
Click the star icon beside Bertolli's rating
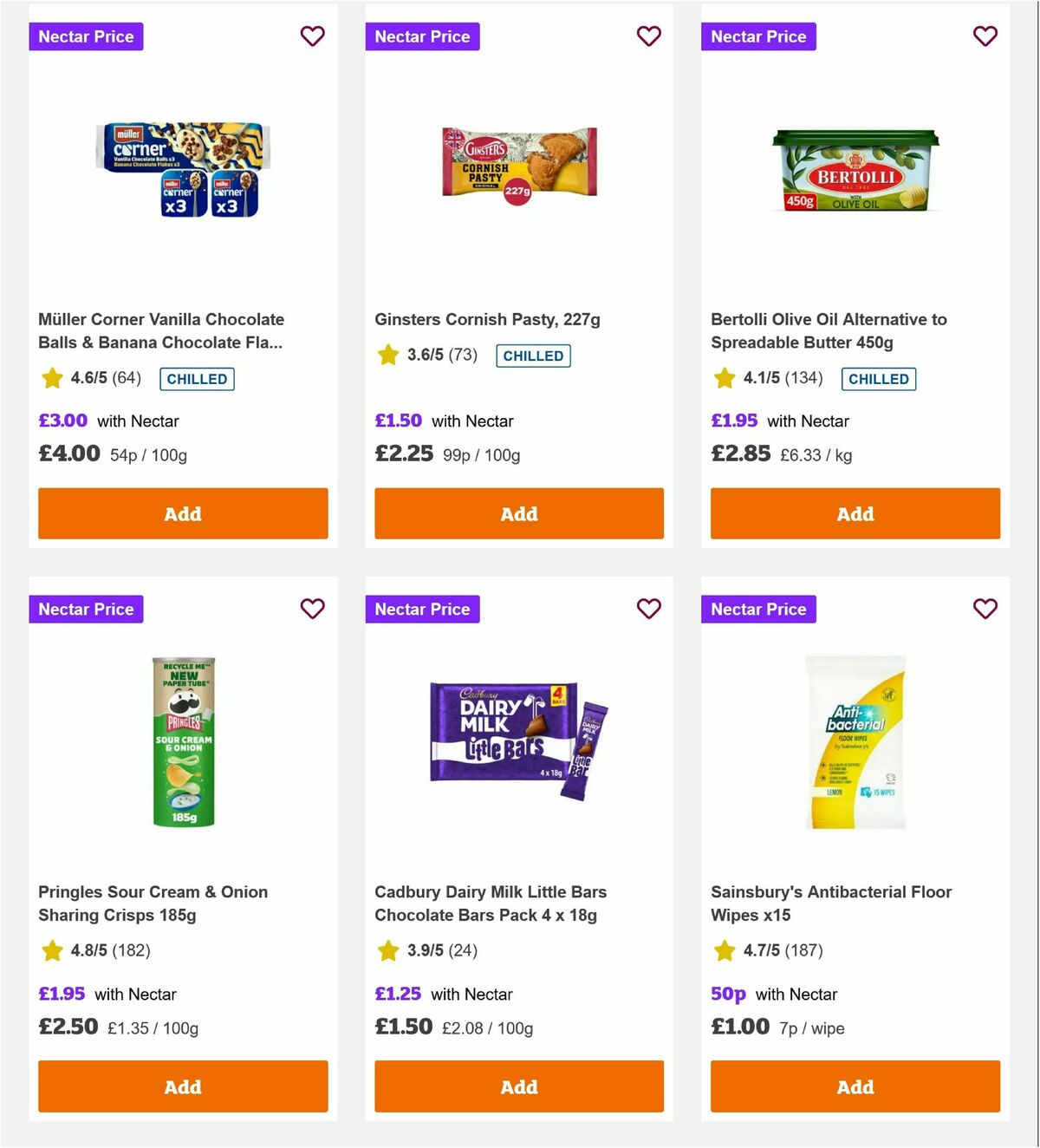pos(724,378)
